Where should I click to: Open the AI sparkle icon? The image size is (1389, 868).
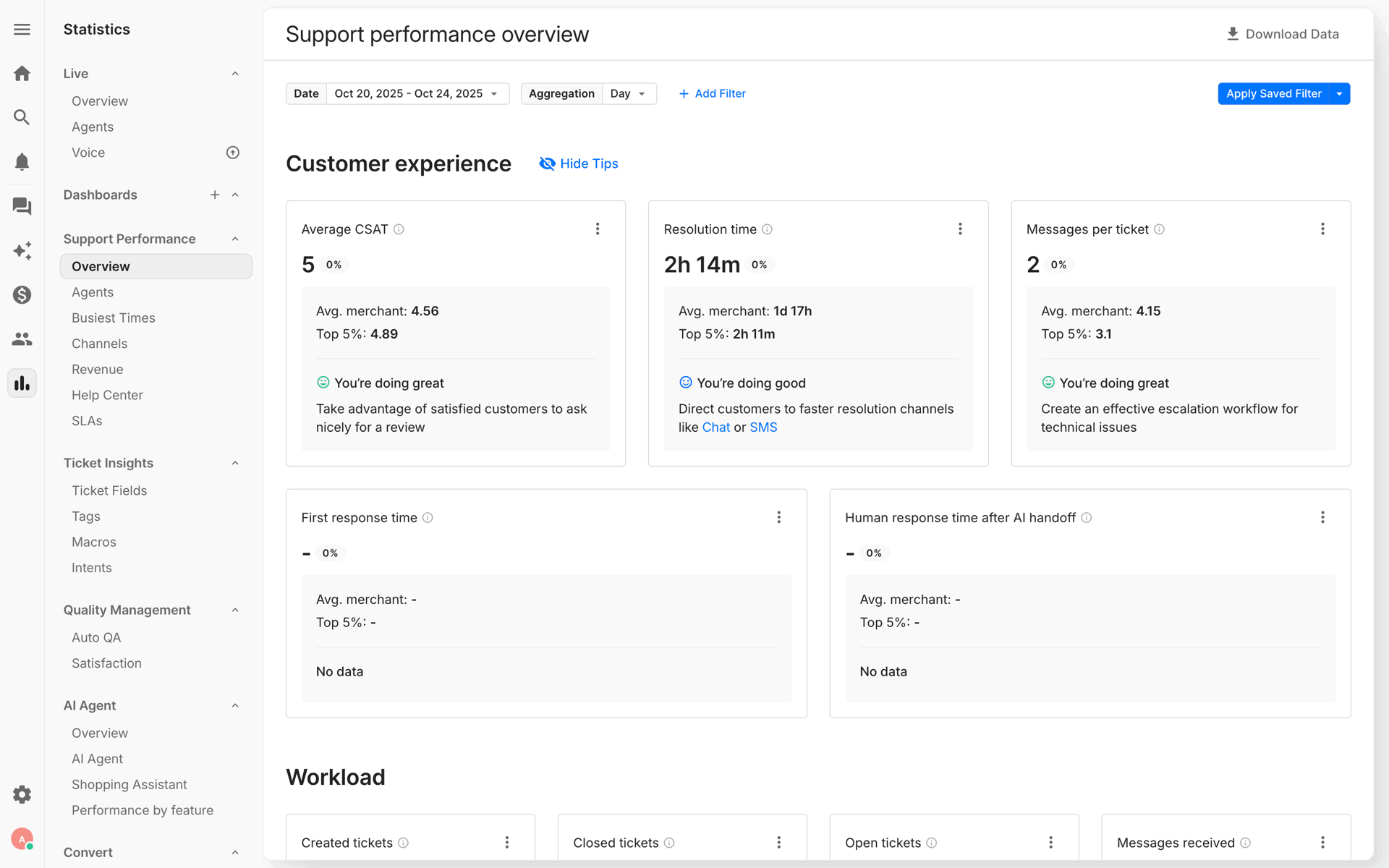pyautogui.click(x=22, y=250)
